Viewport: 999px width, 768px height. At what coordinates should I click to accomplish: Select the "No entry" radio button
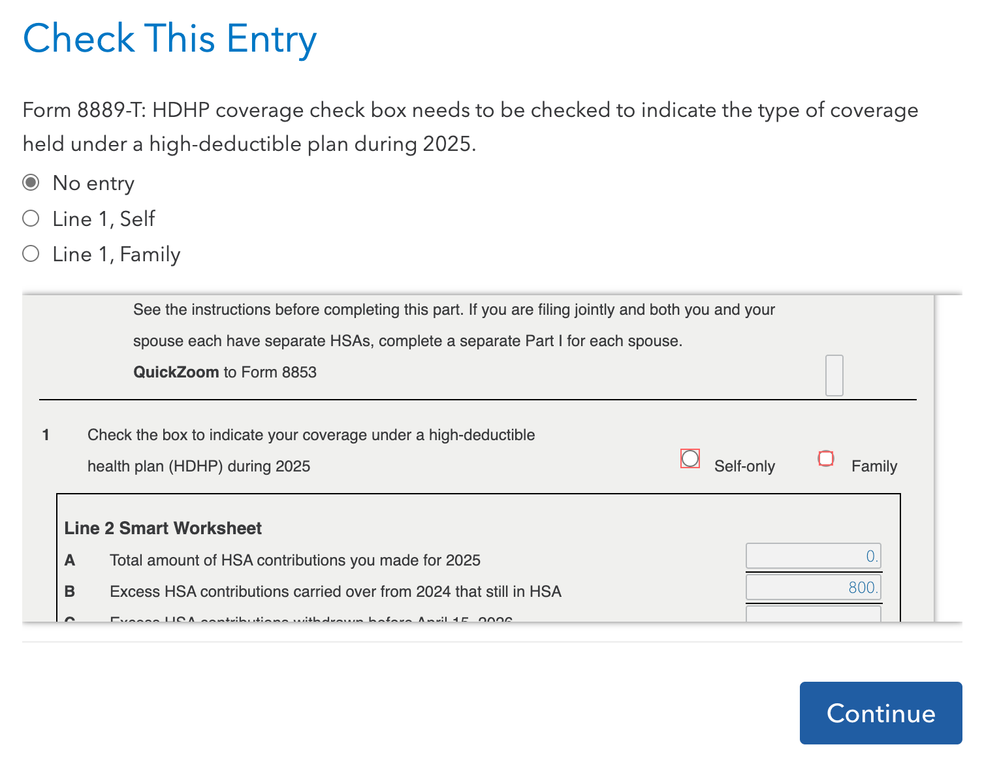30,183
